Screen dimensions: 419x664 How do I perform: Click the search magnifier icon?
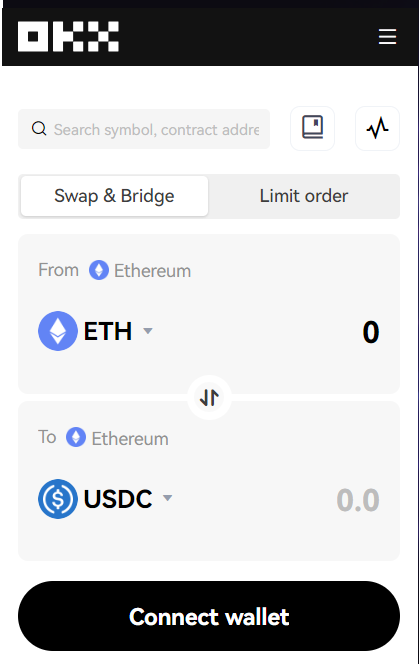[39, 129]
